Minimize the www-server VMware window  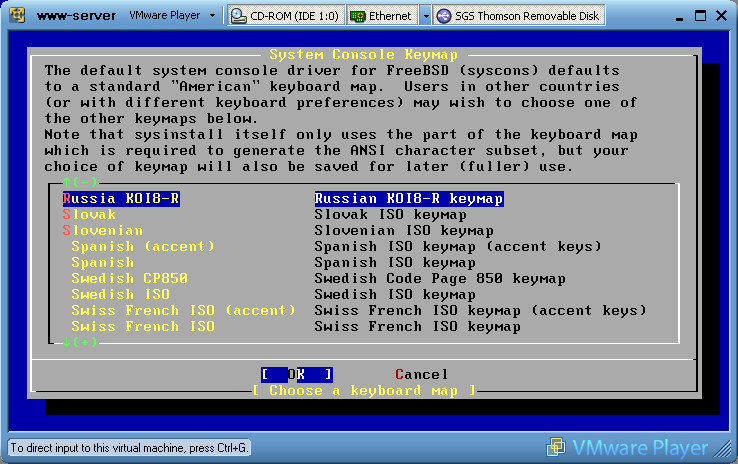pyautogui.click(x=679, y=17)
